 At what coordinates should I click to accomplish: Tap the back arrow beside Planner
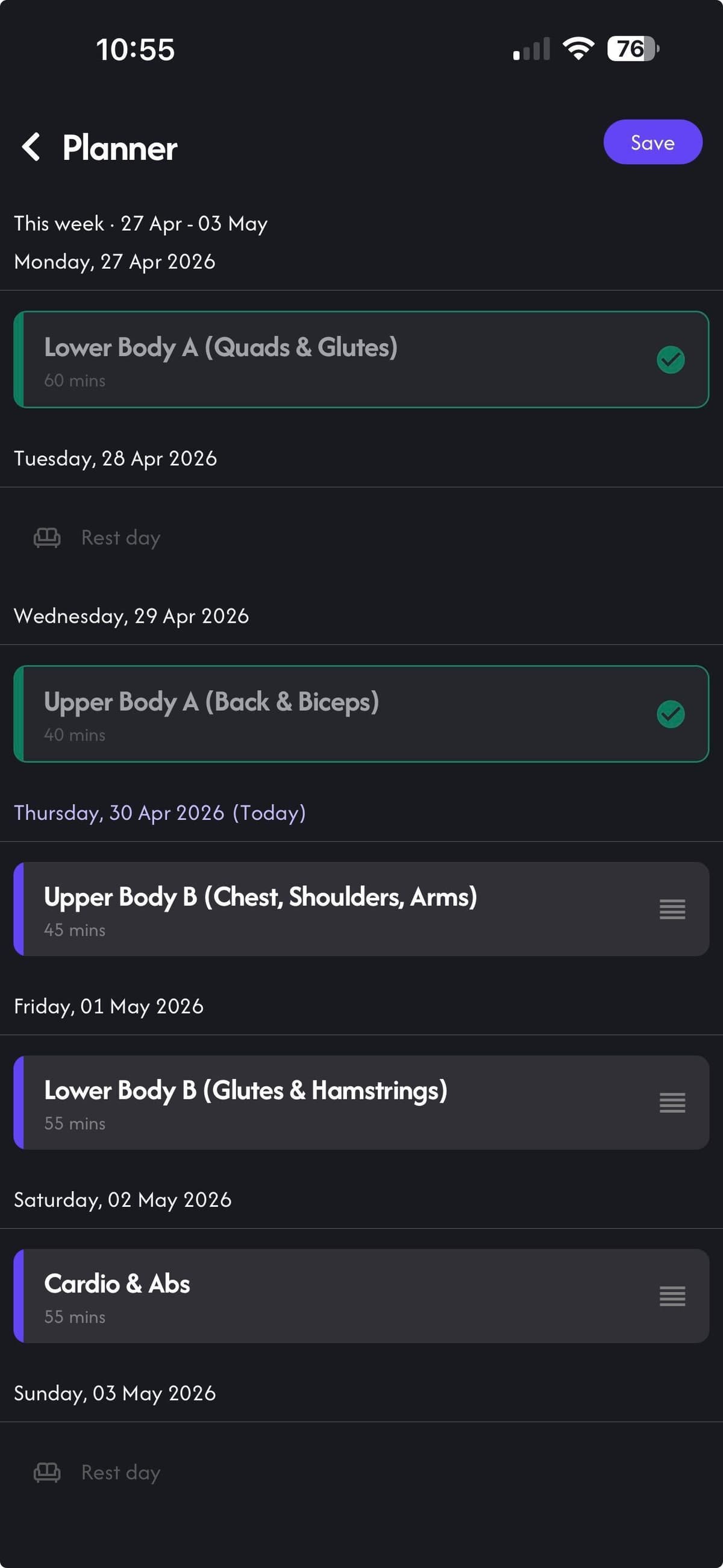[31, 147]
